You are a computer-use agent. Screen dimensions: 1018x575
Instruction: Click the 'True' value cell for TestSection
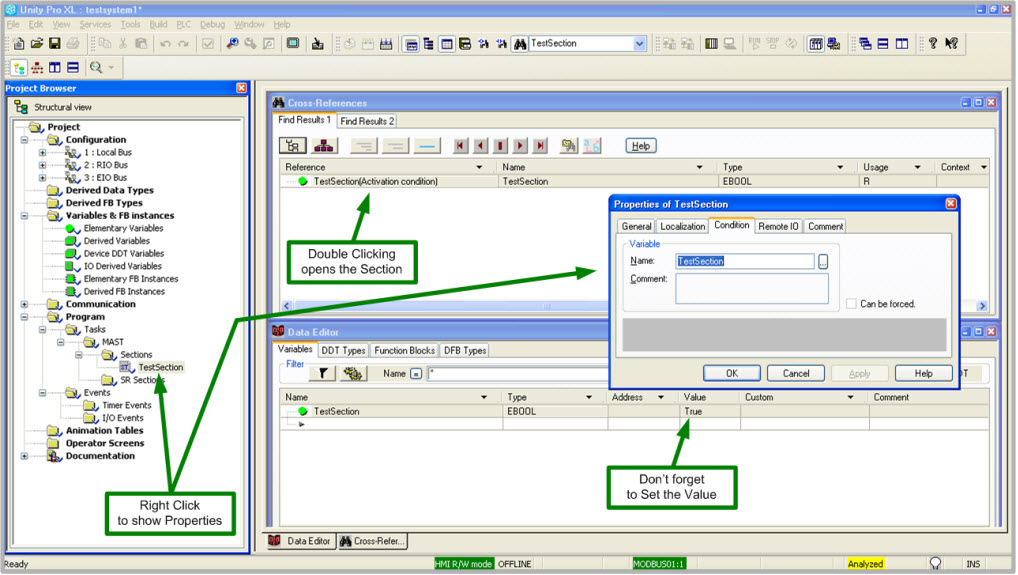pyautogui.click(x=709, y=411)
